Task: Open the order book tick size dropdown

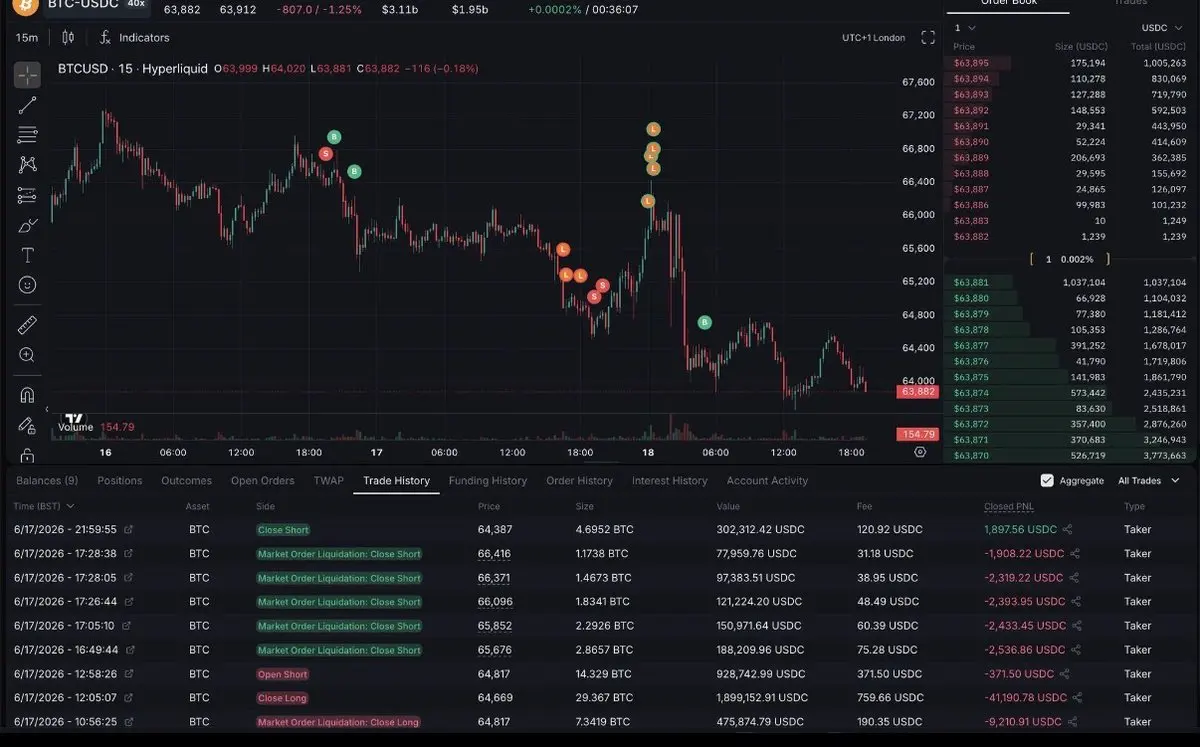Action: coord(964,28)
